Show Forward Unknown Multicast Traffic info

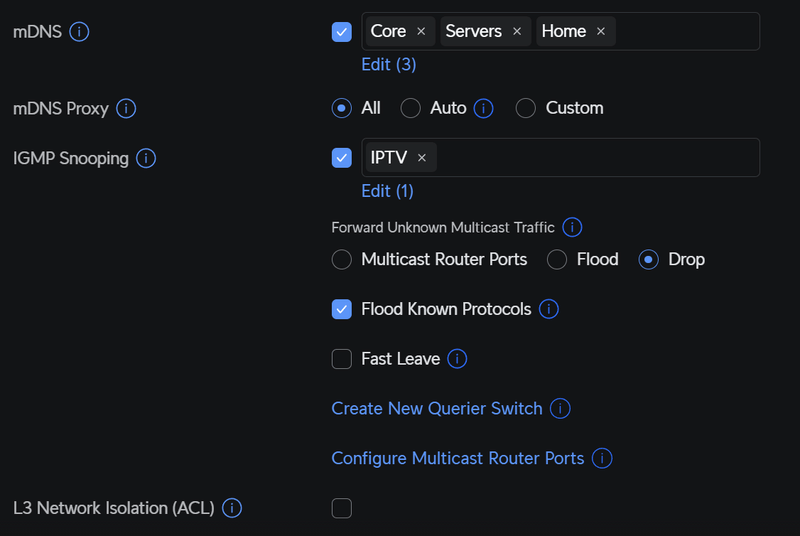pos(573,227)
